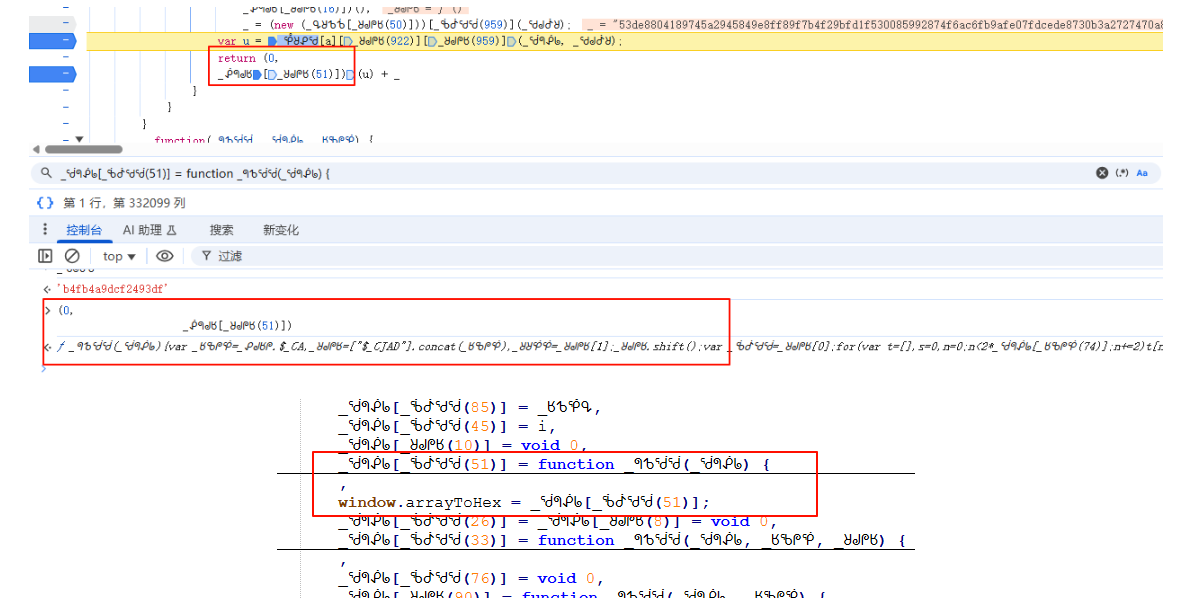Switch to the 新变化 tab
1182x608 pixels.
click(280, 231)
